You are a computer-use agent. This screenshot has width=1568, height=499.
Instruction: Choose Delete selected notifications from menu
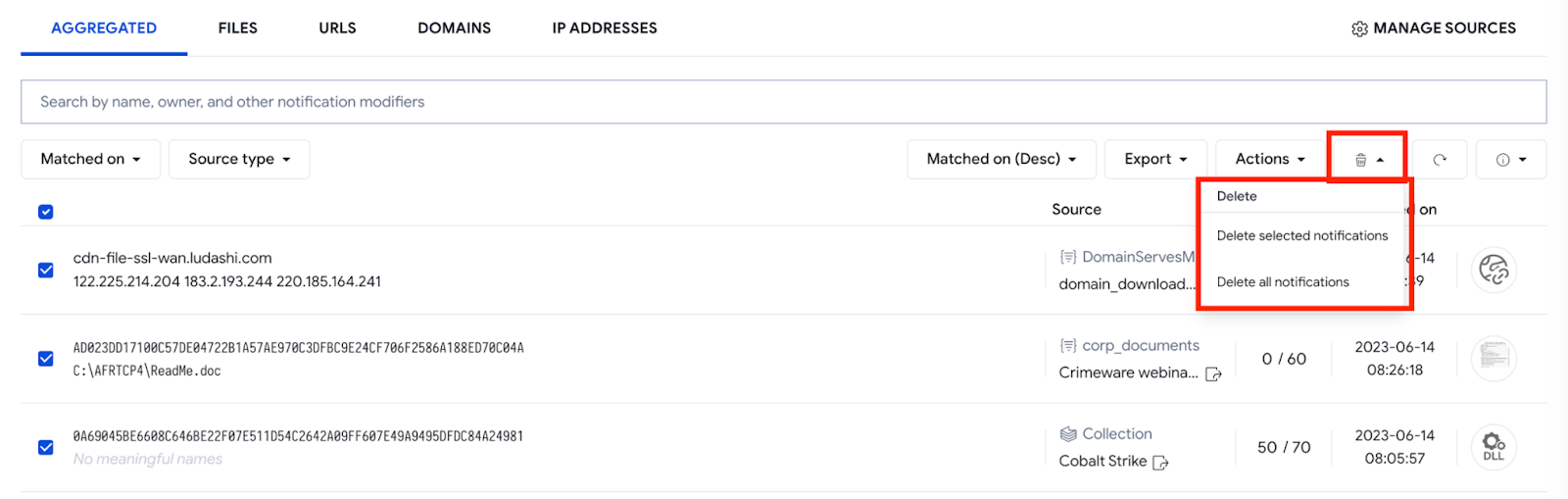click(x=1302, y=235)
